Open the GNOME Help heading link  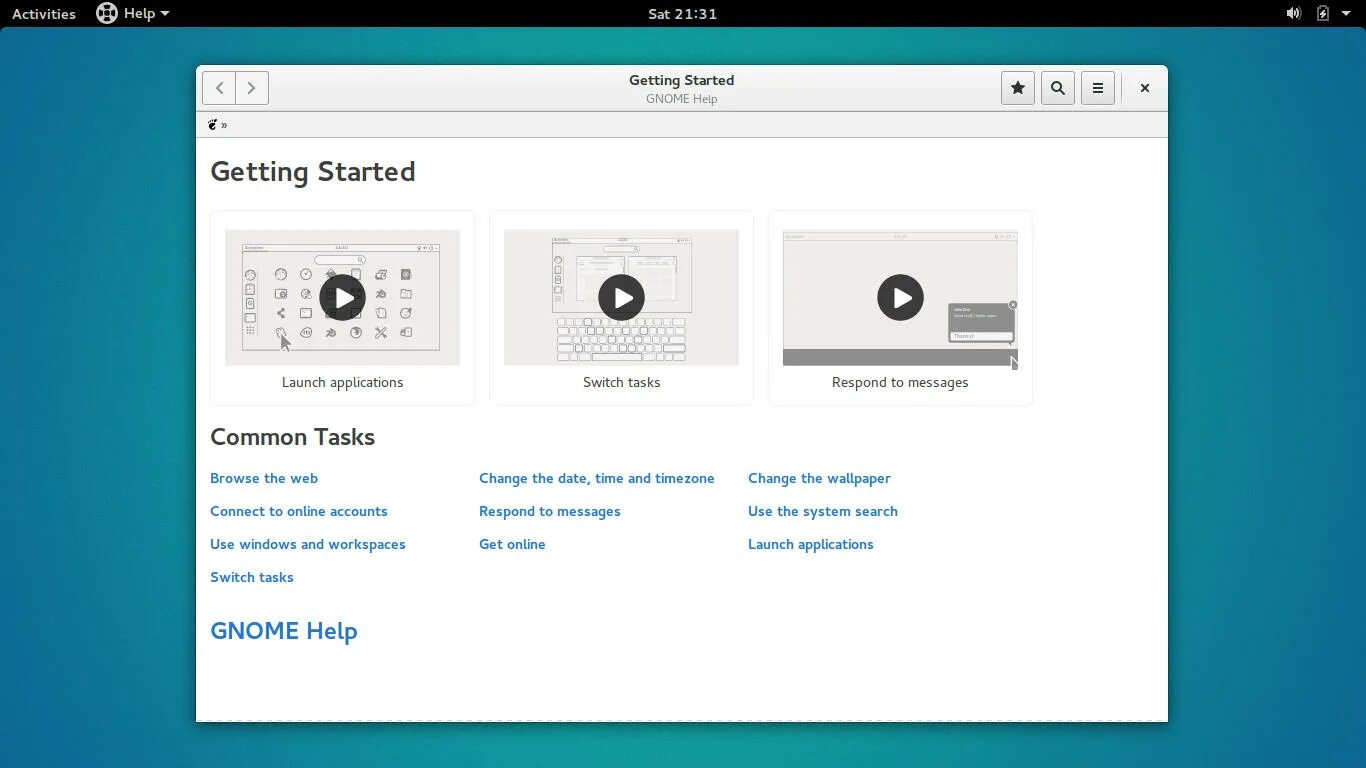click(x=284, y=631)
